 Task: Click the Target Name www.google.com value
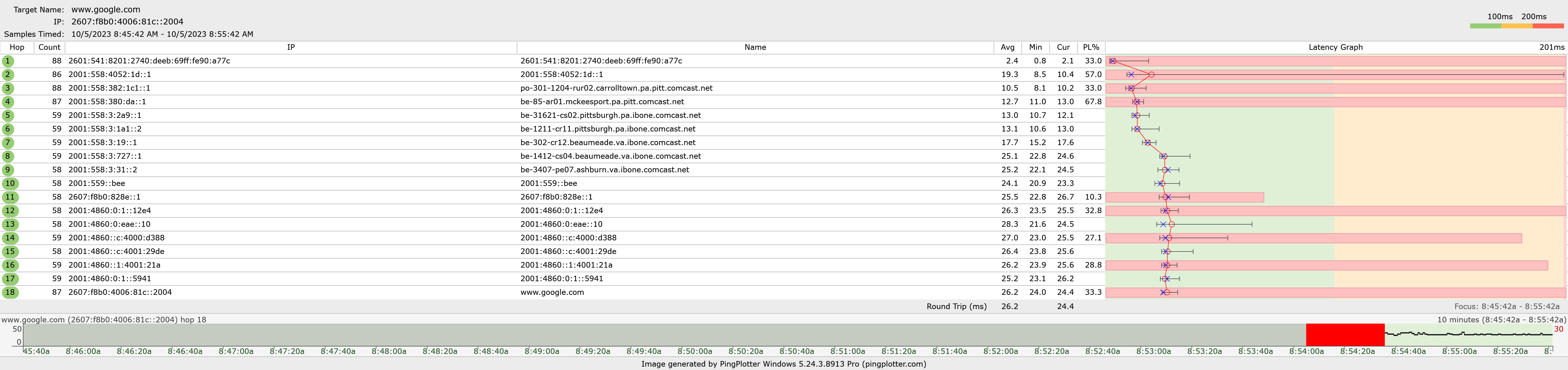(105, 10)
